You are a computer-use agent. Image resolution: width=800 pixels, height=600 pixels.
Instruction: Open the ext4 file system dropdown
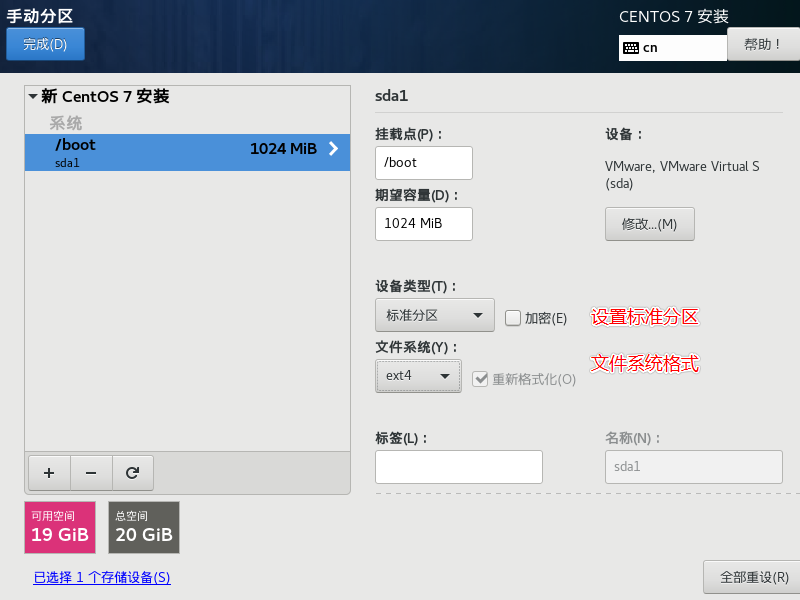click(418, 376)
